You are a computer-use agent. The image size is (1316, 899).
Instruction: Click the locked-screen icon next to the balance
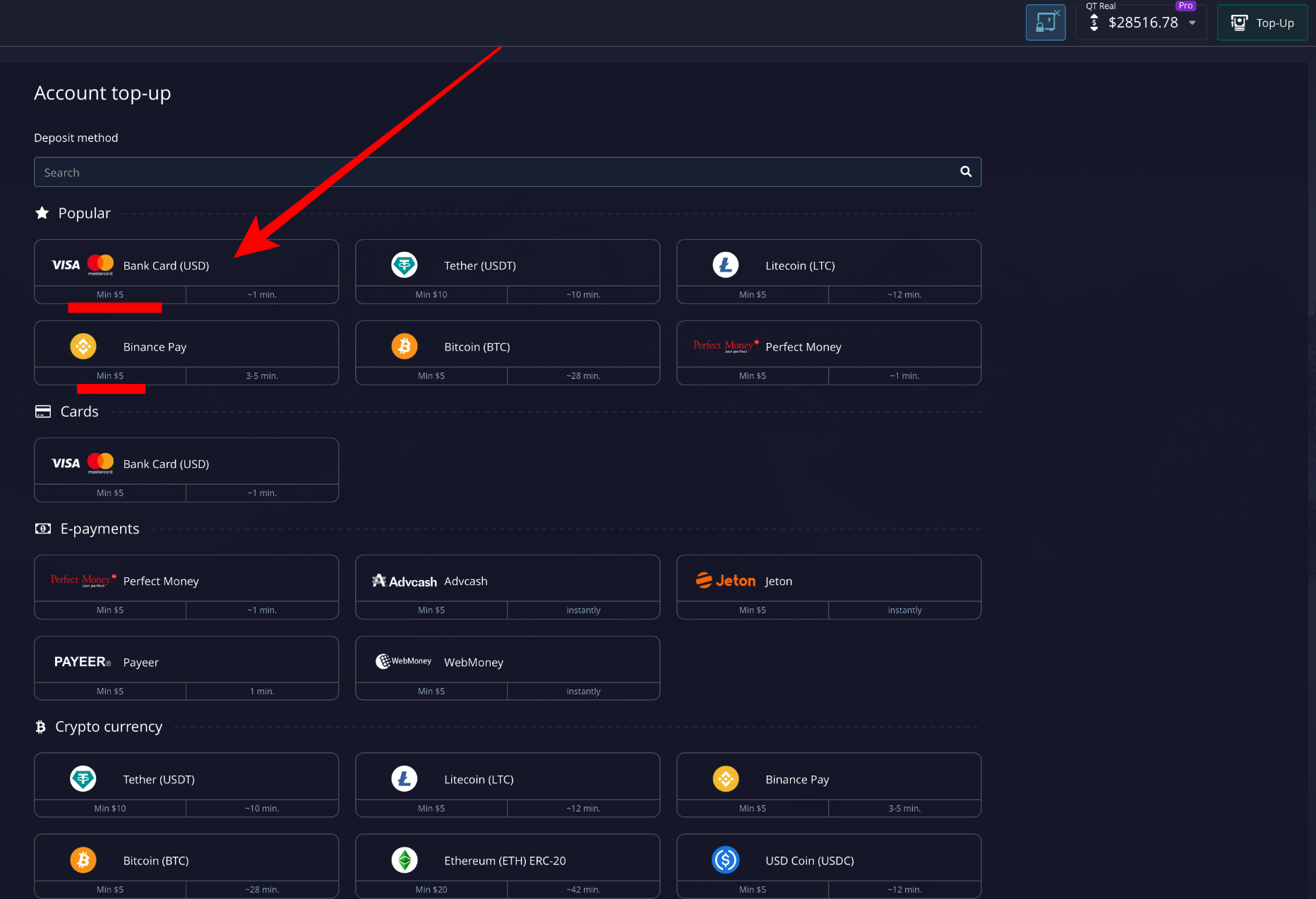click(1045, 22)
